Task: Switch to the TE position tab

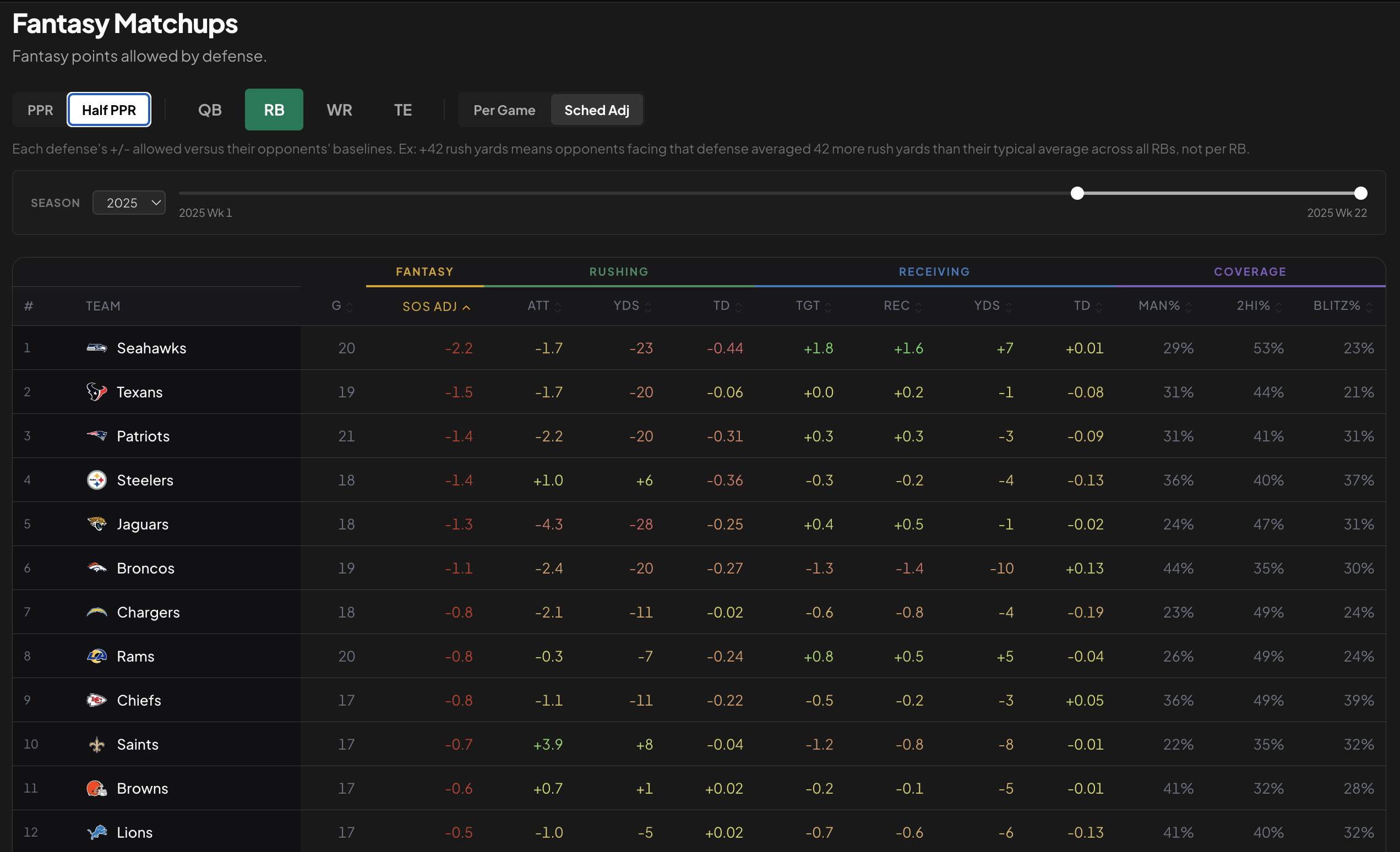Action: pyautogui.click(x=403, y=110)
